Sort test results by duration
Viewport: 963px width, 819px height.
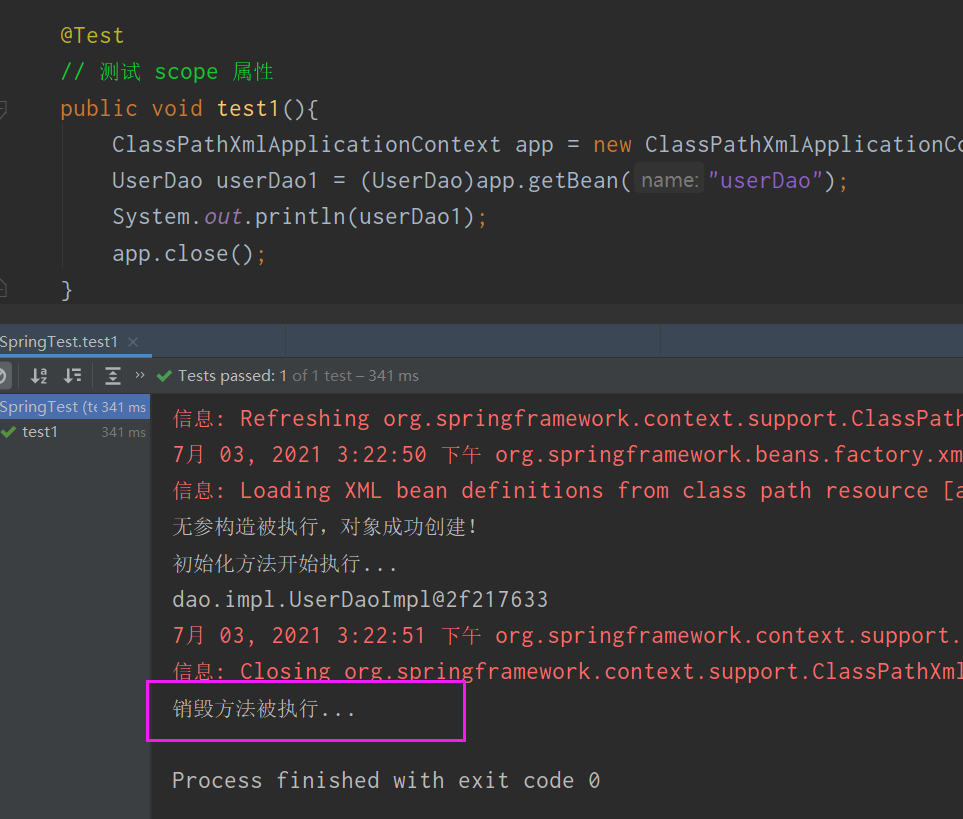(72, 376)
